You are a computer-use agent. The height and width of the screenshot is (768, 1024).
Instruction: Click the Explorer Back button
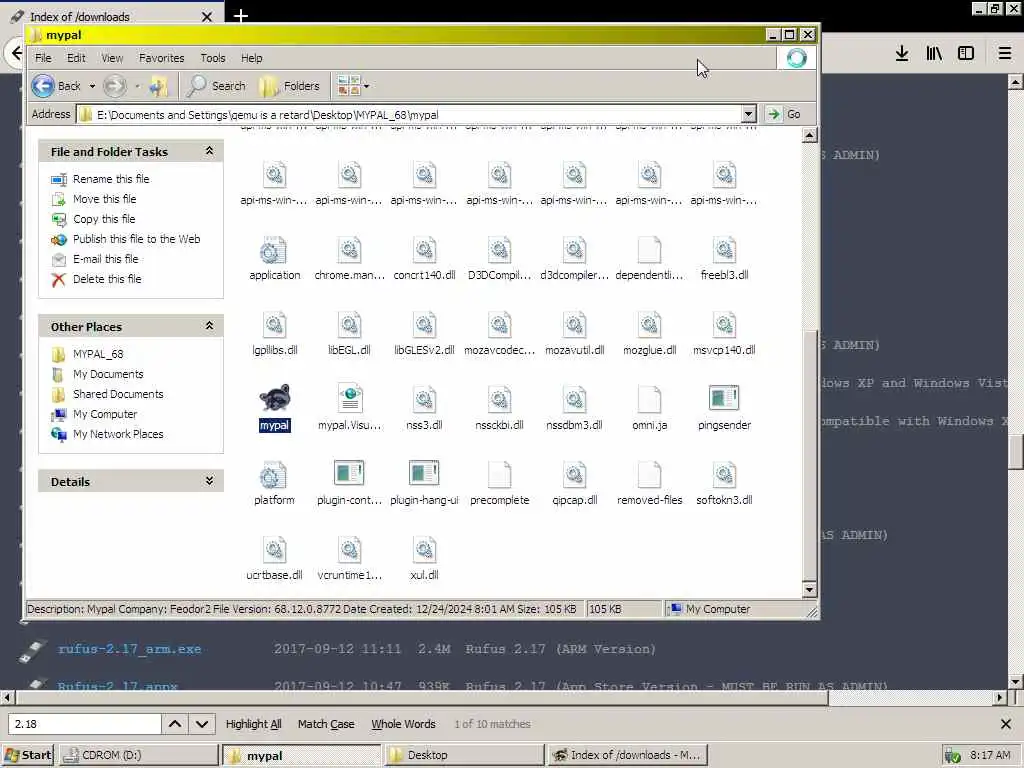point(57,86)
